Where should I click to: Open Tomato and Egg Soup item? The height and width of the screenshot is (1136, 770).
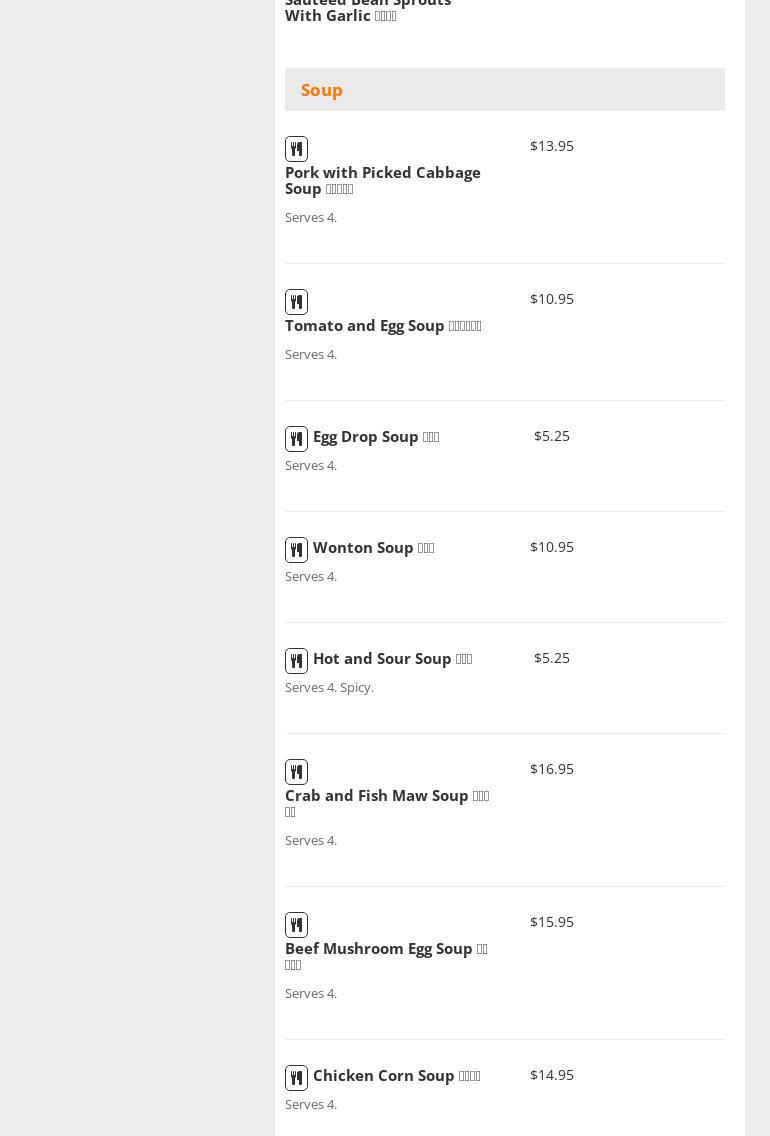[383, 326]
